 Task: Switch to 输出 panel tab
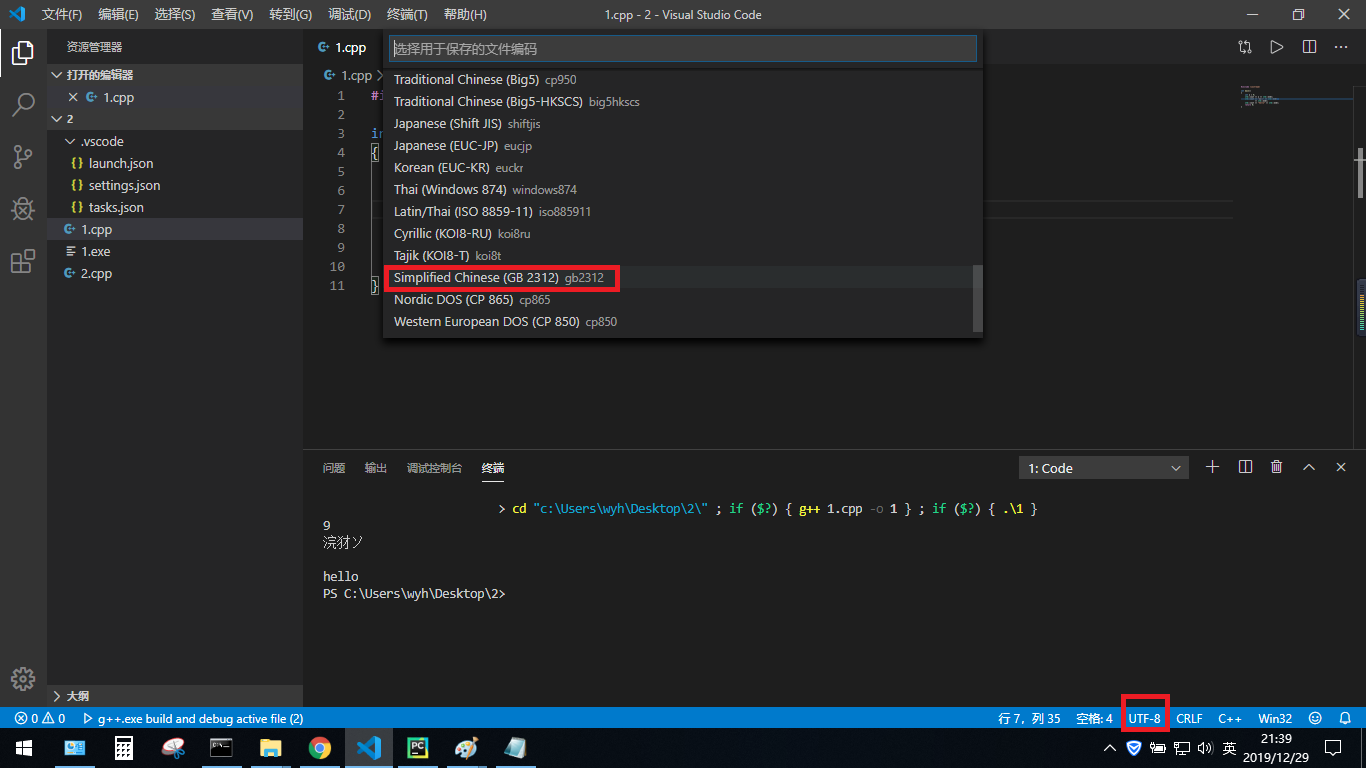point(376,468)
